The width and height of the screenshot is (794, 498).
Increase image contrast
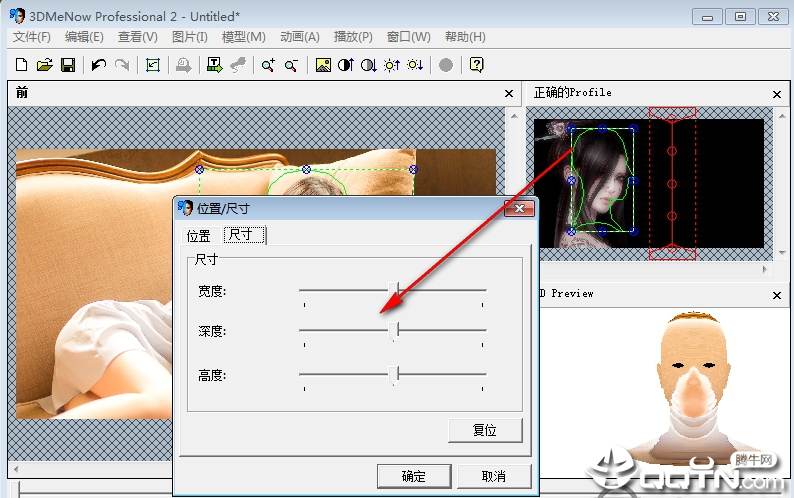coord(346,65)
